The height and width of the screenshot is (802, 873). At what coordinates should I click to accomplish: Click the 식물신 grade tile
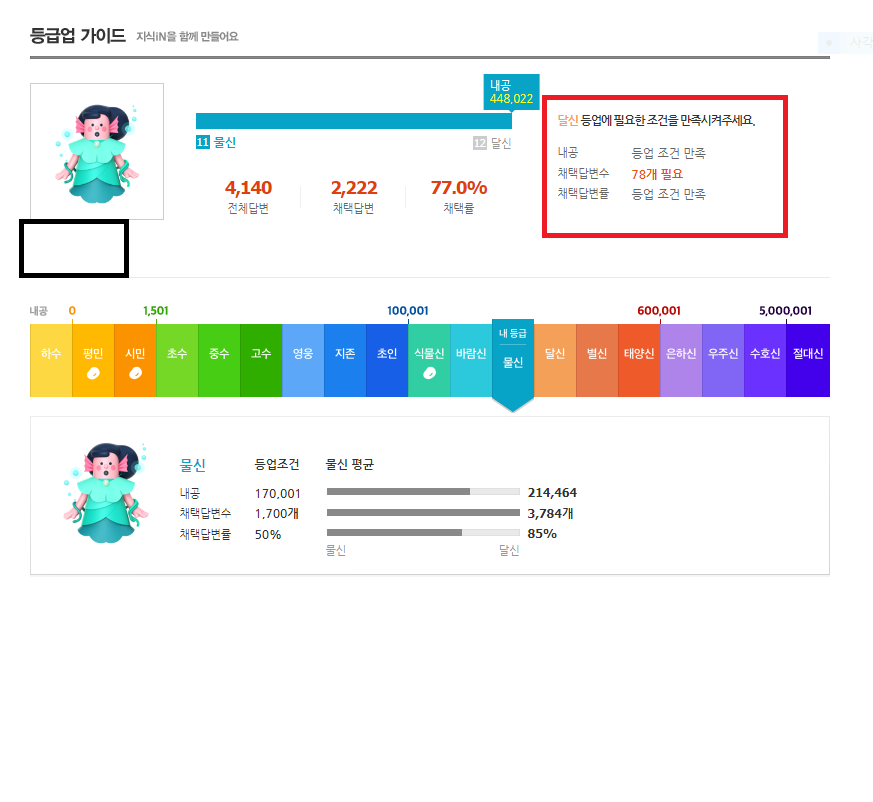pyautogui.click(x=429, y=360)
